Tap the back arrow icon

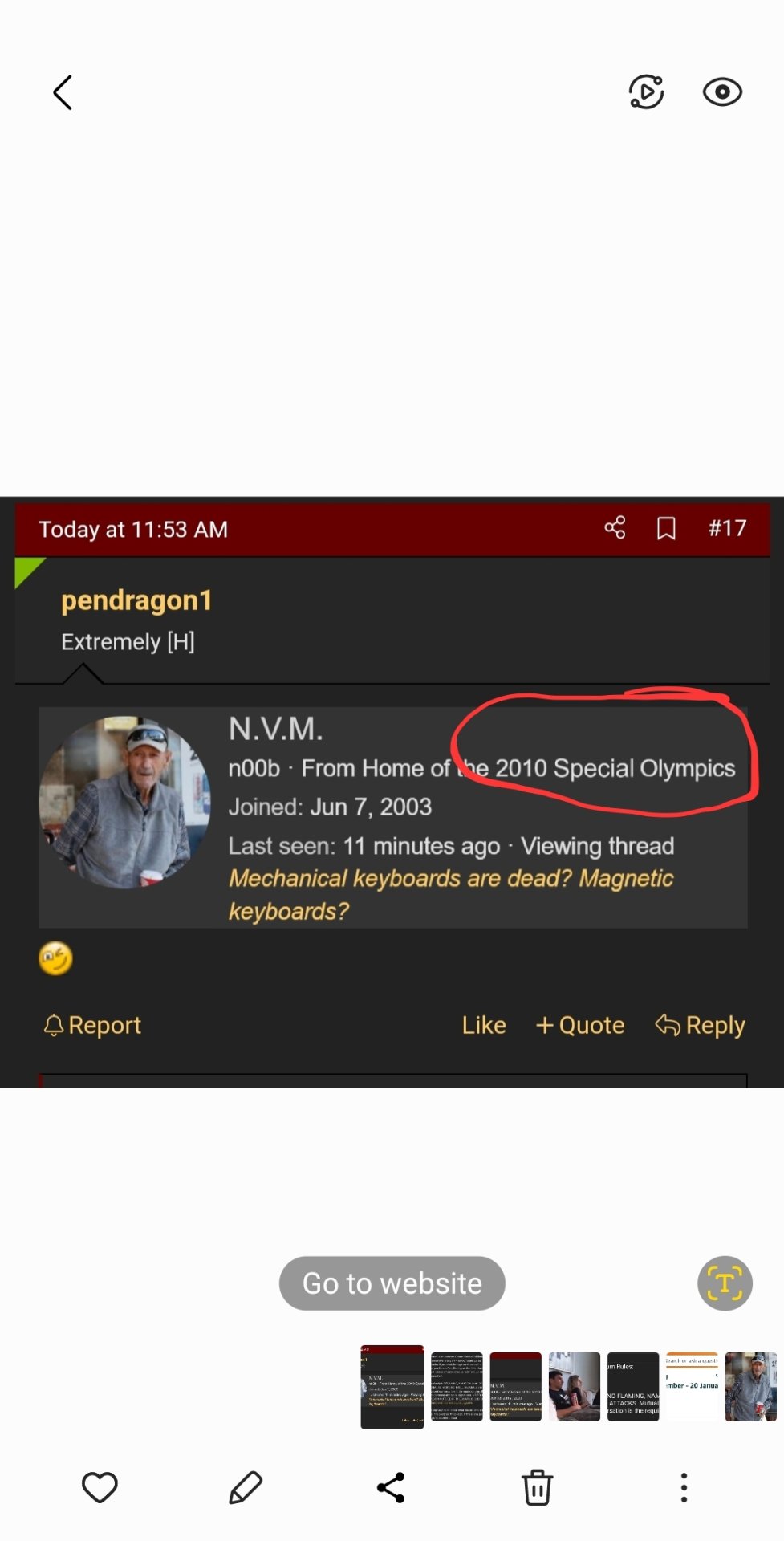(63, 92)
